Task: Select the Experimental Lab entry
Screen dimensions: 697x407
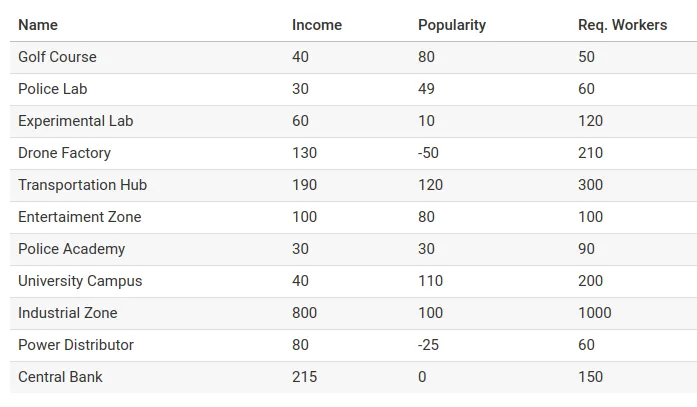Action: point(76,121)
